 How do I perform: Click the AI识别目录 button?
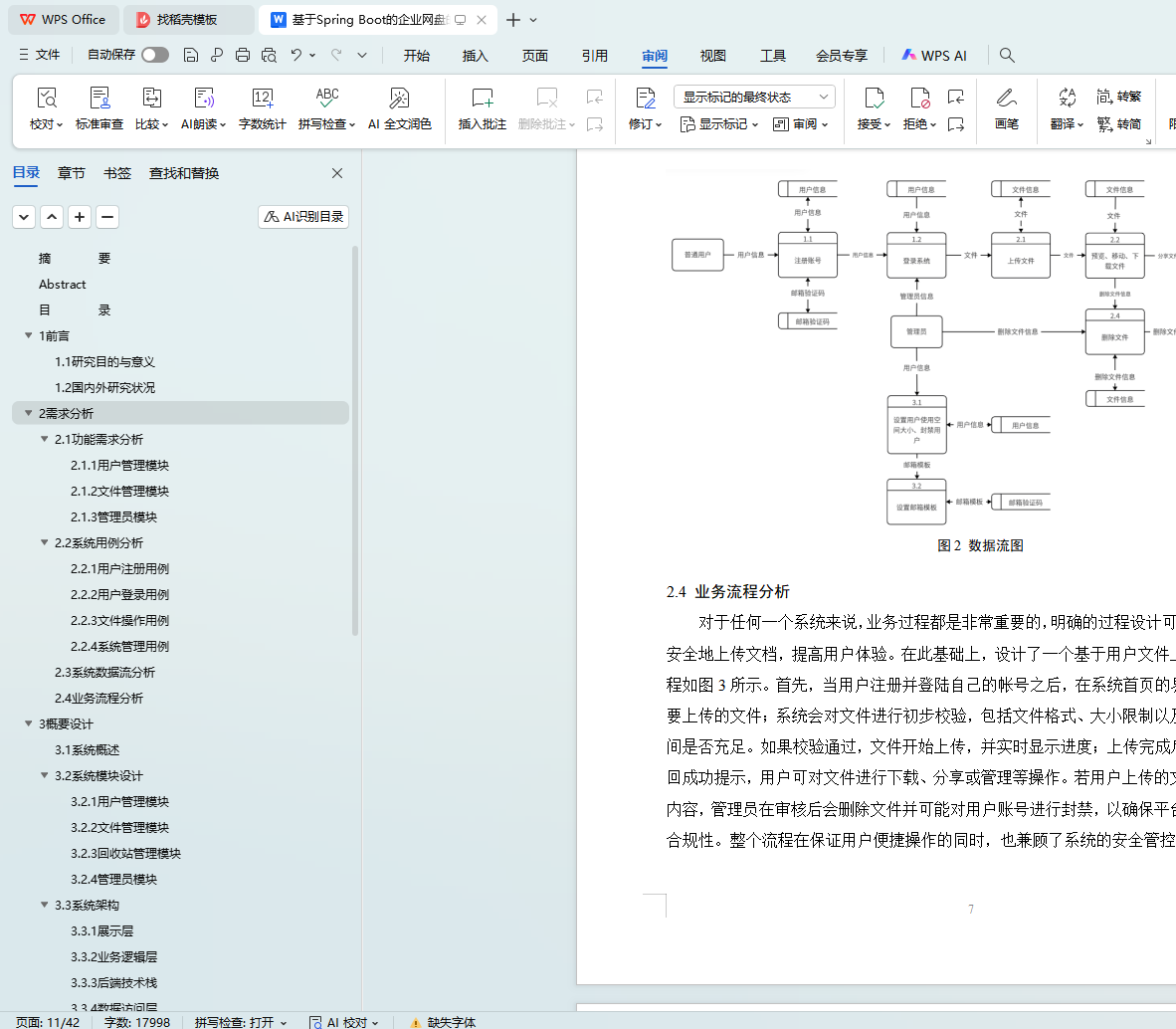tap(303, 217)
